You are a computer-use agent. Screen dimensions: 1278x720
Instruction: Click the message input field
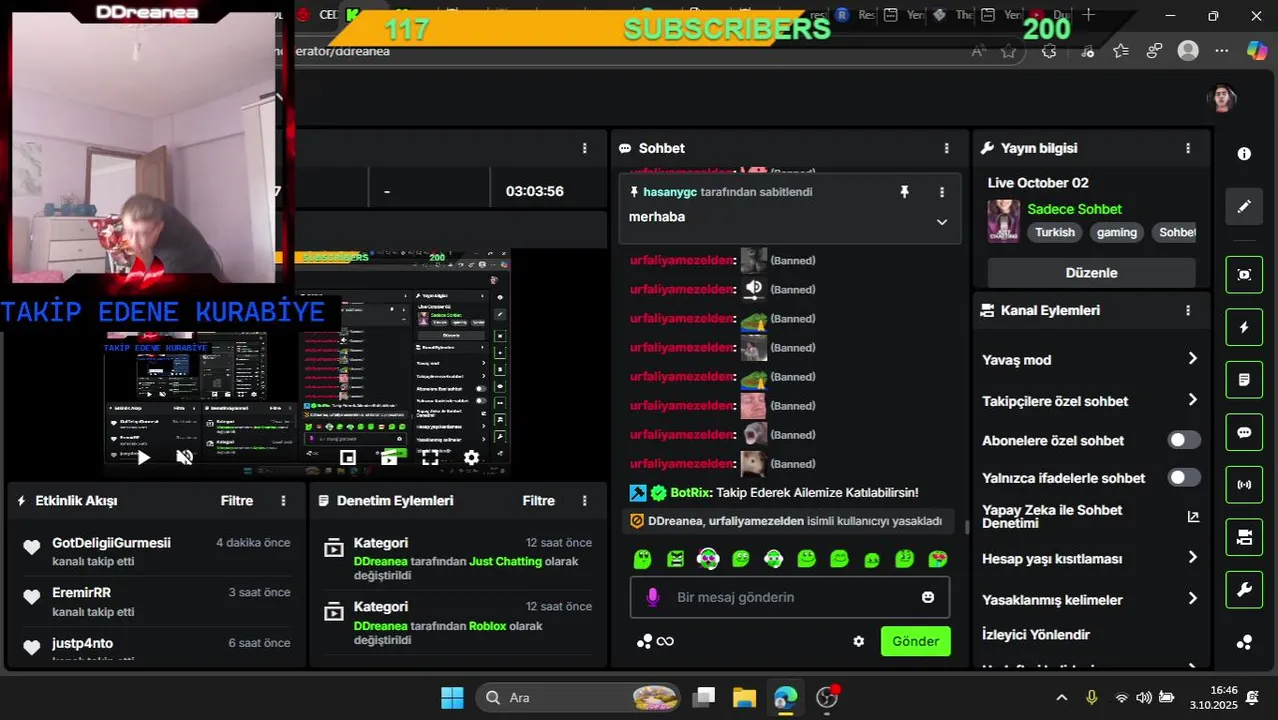tap(790, 597)
